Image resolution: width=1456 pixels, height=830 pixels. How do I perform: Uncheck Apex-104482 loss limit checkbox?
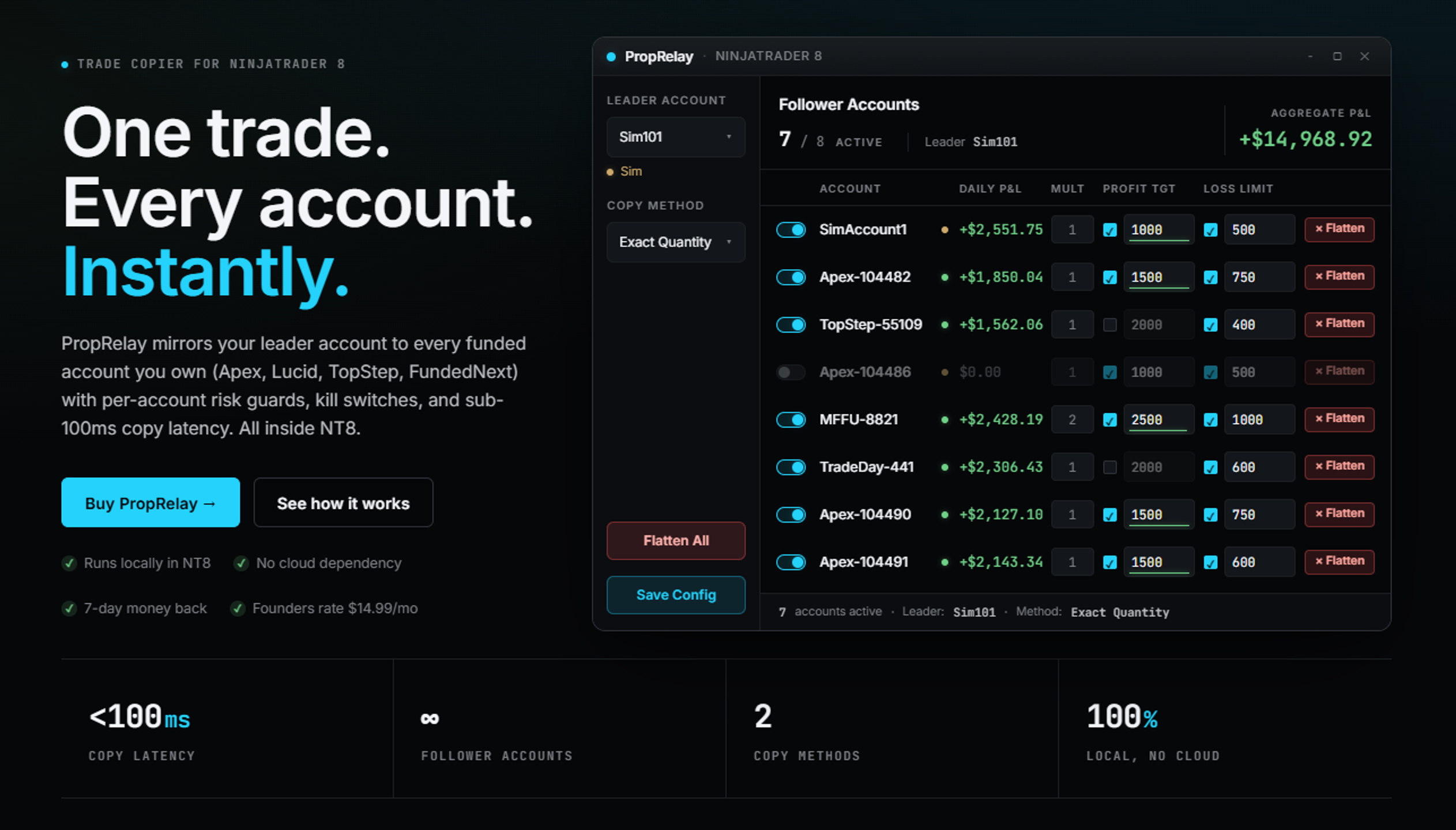pyautogui.click(x=1210, y=277)
